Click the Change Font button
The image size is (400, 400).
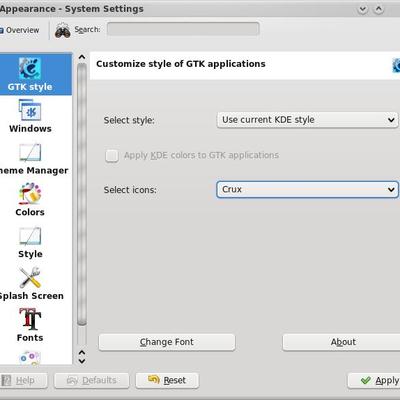coord(167,342)
